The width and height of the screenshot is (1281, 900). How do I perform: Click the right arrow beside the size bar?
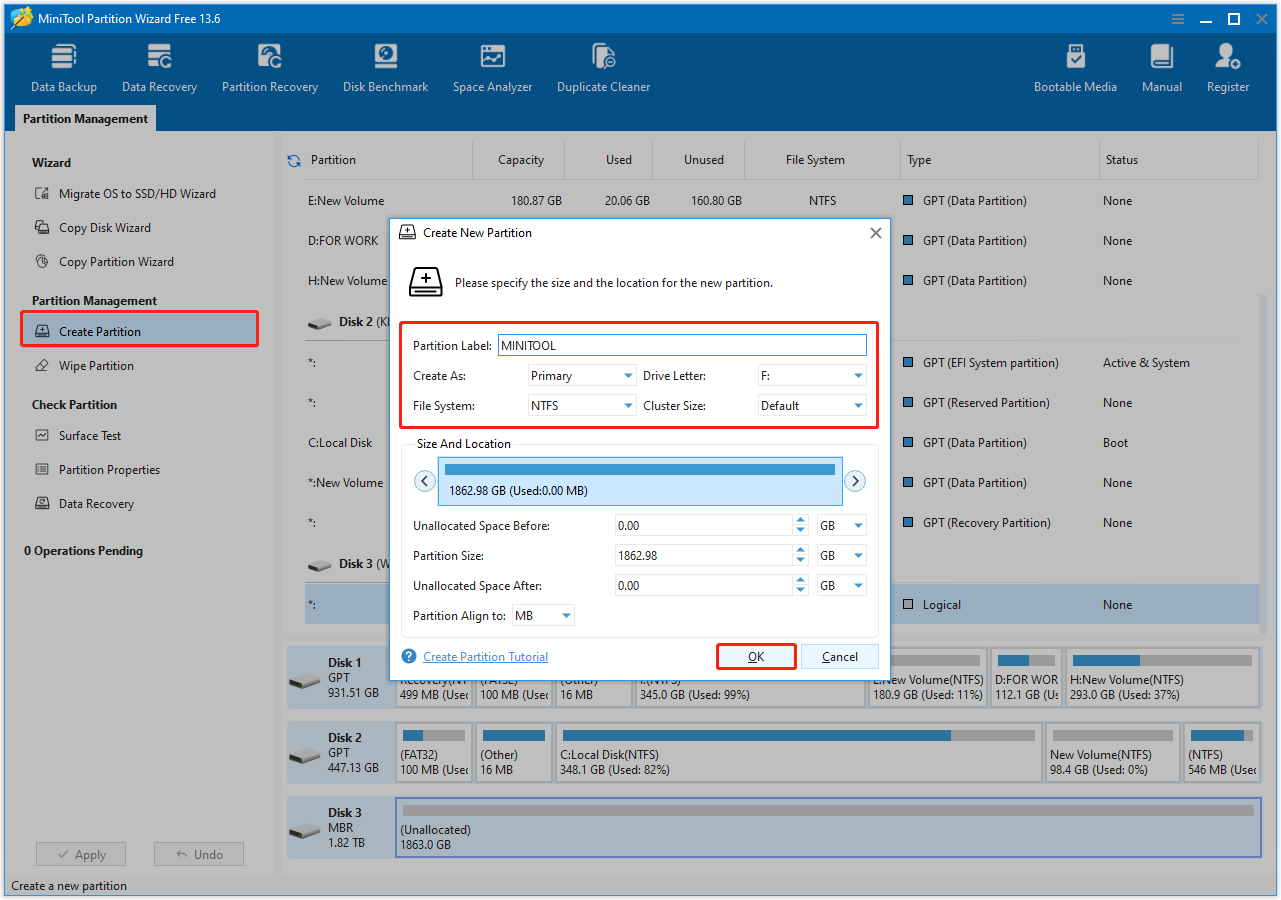pos(855,480)
